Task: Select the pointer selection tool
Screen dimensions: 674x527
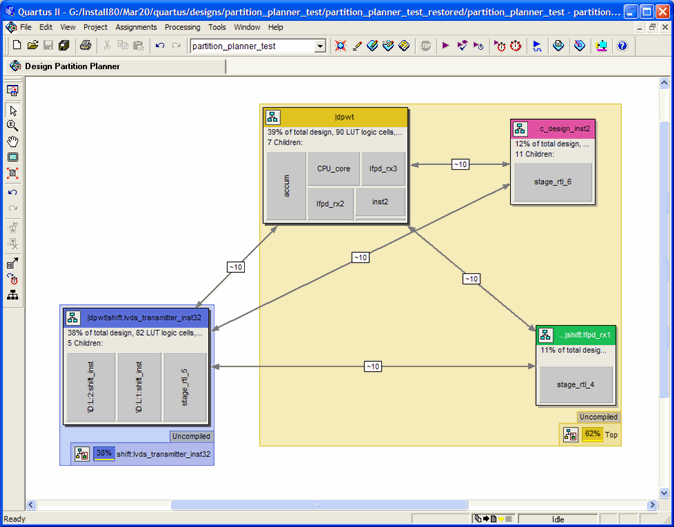Action: click(12, 111)
